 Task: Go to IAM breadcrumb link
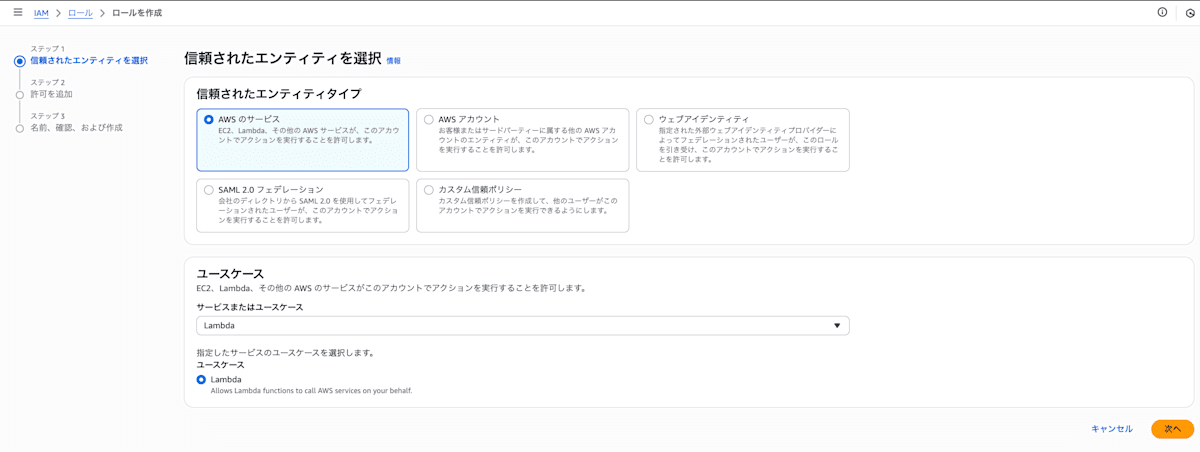pyautogui.click(x=41, y=13)
